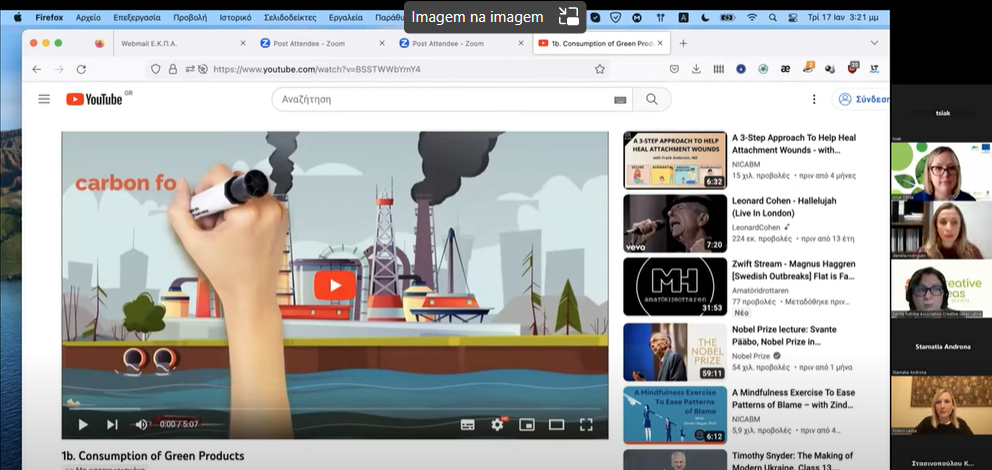The image size is (992, 470).
Task: Open YouTube three-dot settings menu
Action: pos(814,99)
